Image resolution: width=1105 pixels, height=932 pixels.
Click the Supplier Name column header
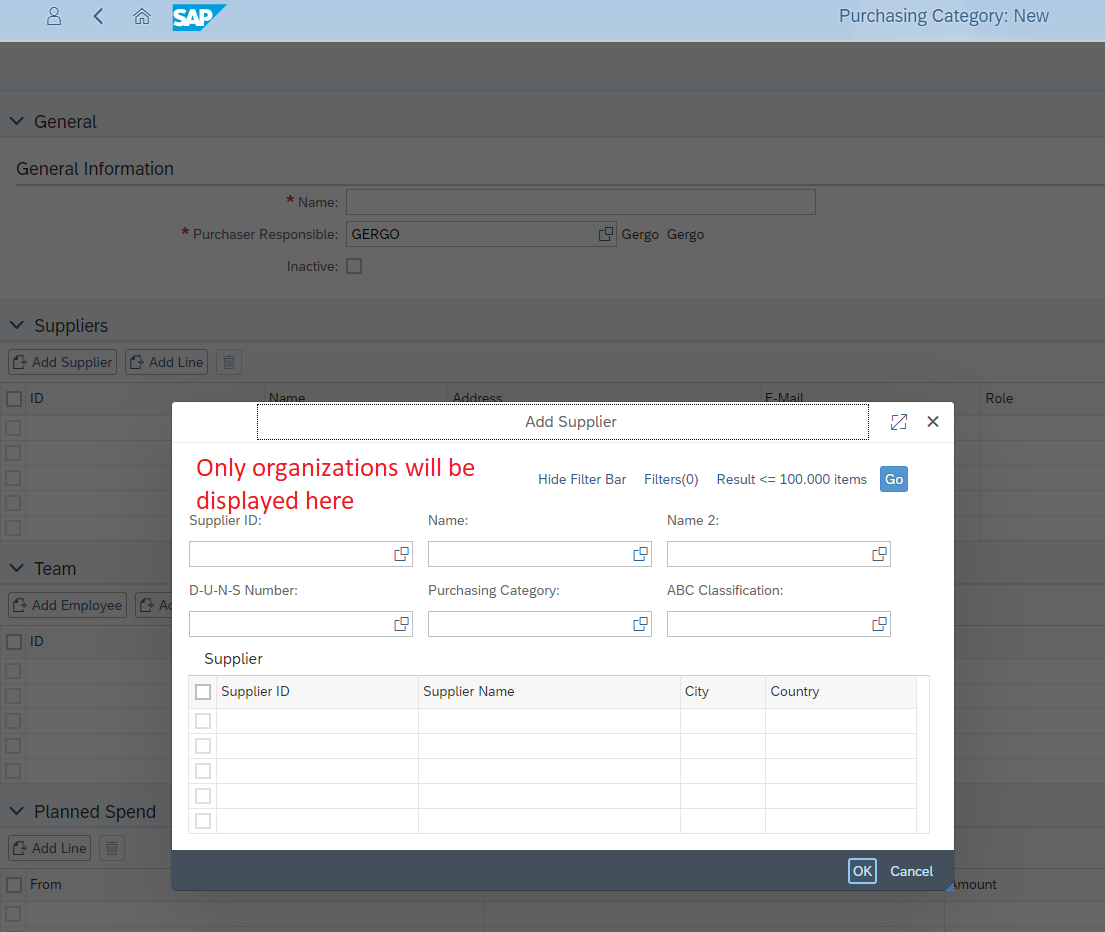(549, 692)
